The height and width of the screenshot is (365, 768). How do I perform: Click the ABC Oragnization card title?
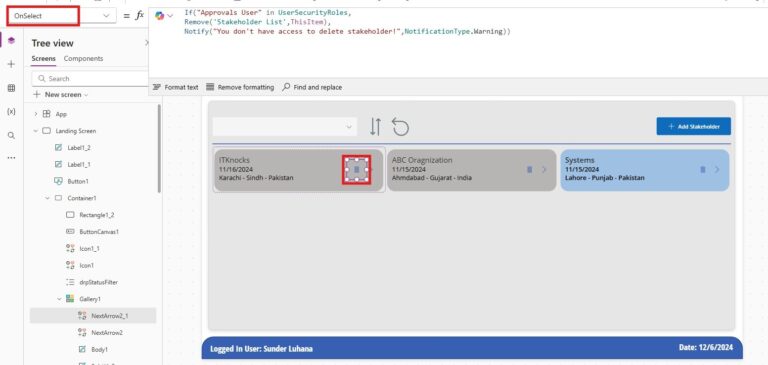coord(422,160)
